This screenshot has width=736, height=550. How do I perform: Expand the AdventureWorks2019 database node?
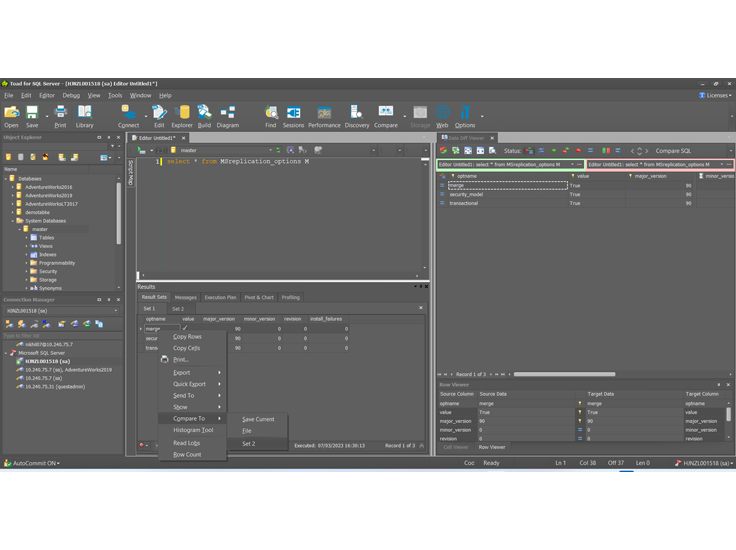click(x=13, y=195)
